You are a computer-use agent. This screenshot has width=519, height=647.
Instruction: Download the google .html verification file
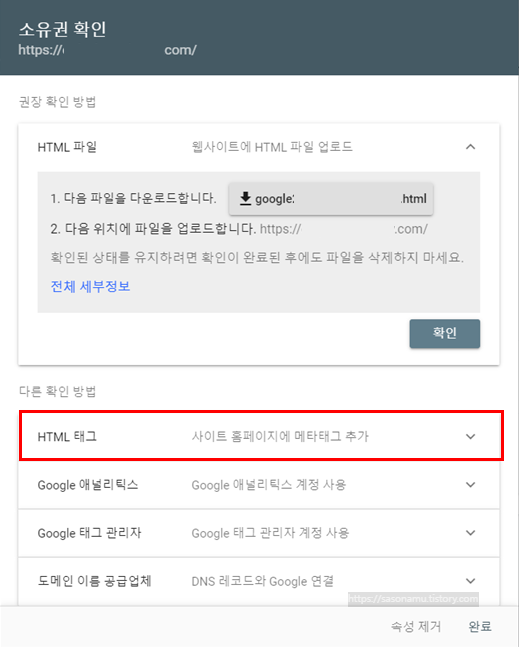(331, 199)
